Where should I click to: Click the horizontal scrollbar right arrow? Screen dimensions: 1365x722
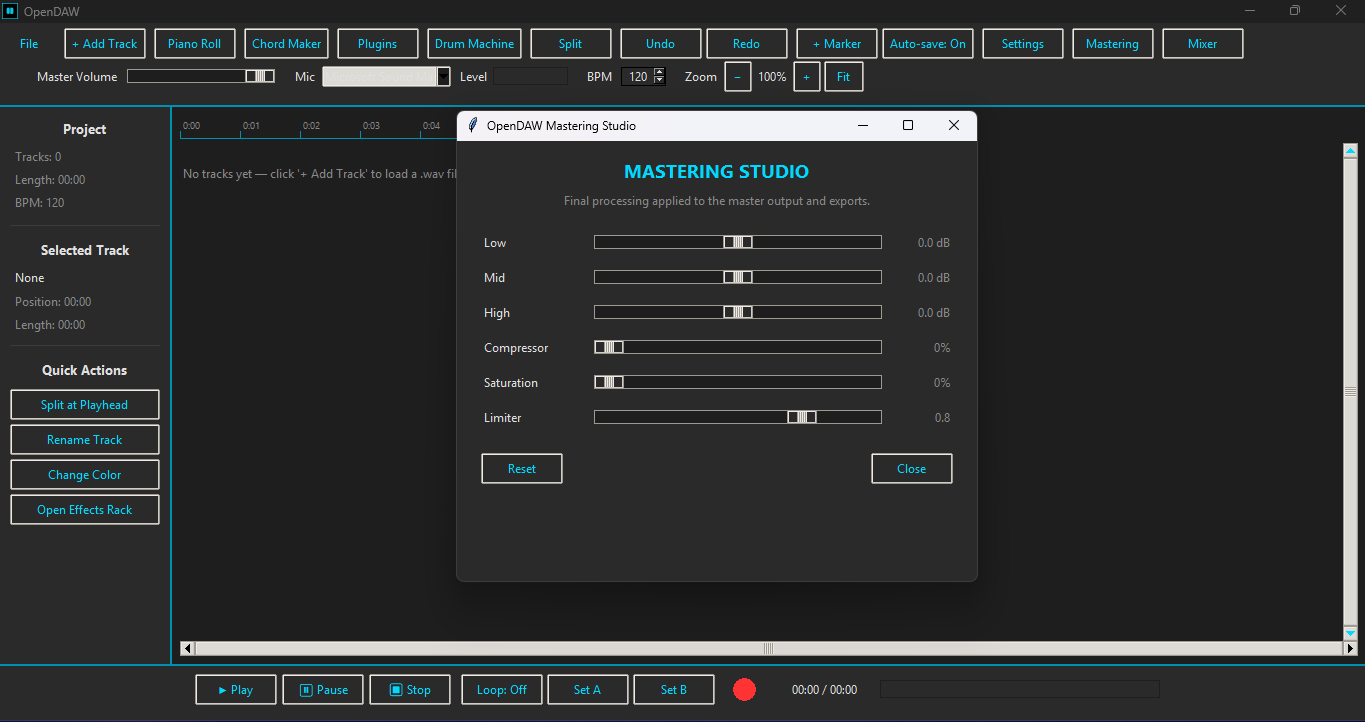pos(1350,648)
